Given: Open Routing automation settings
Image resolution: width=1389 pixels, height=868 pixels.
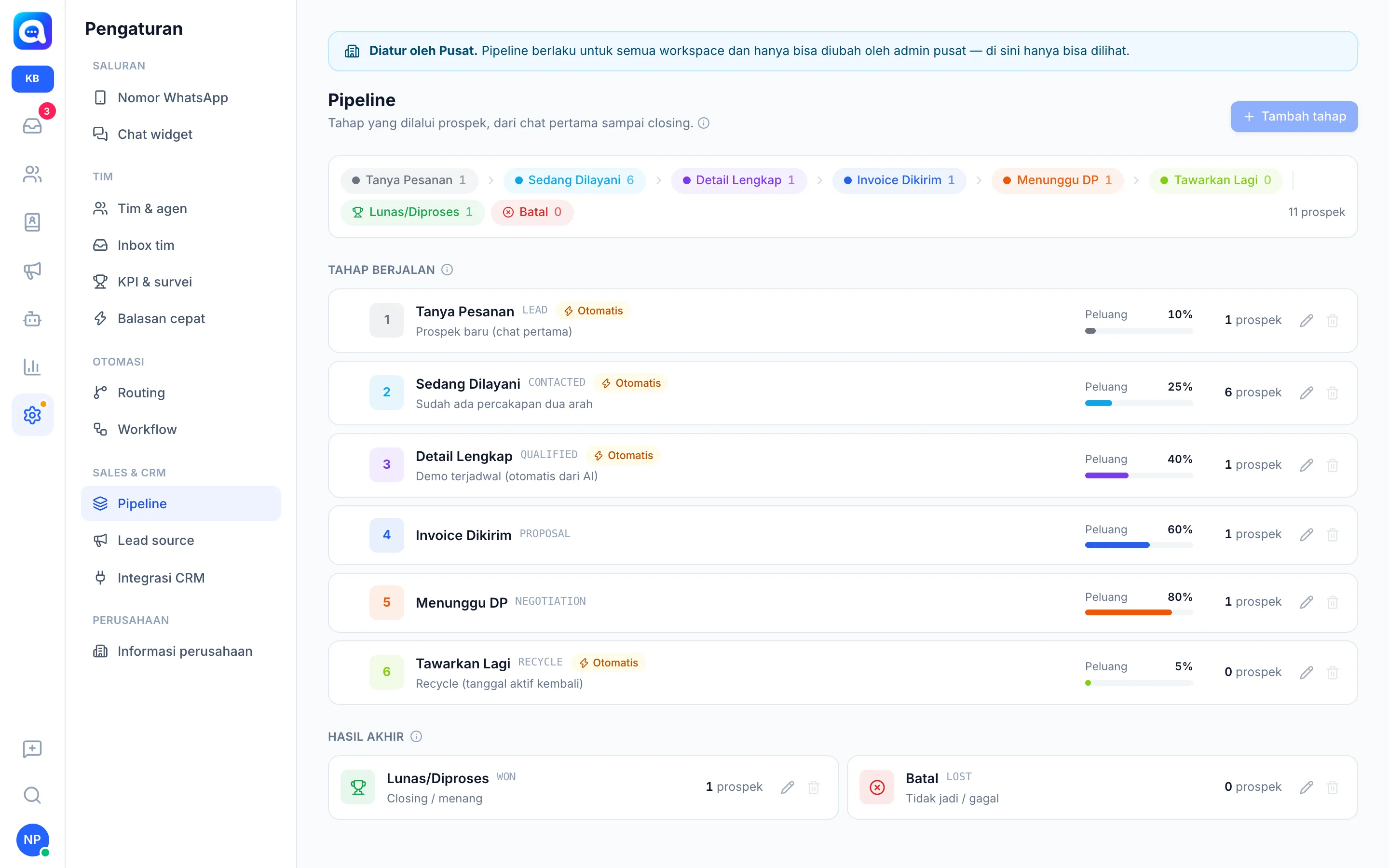Looking at the screenshot, I should 181,393.
